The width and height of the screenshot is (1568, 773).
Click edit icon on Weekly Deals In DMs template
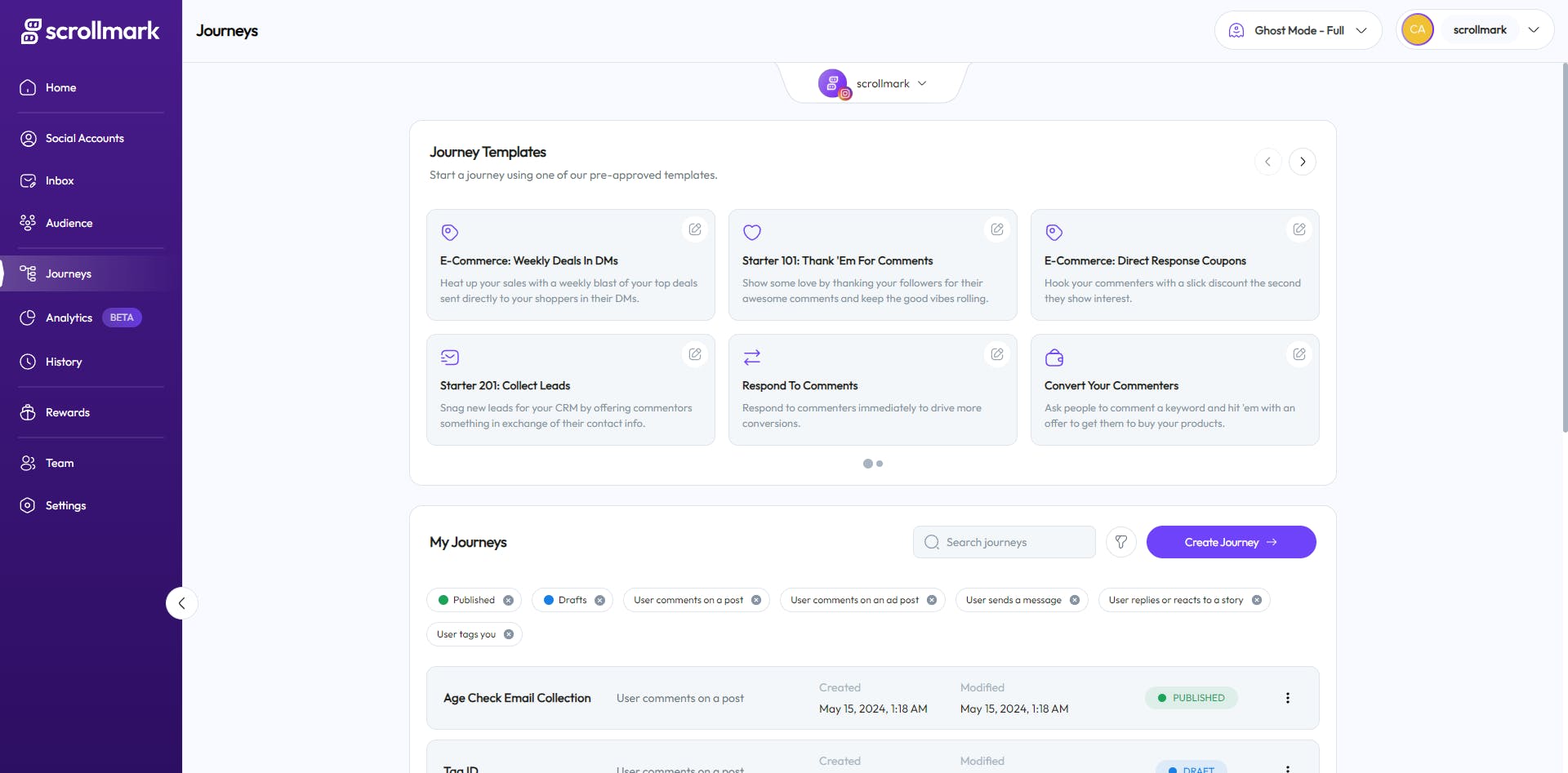click(x=695, y=229)
